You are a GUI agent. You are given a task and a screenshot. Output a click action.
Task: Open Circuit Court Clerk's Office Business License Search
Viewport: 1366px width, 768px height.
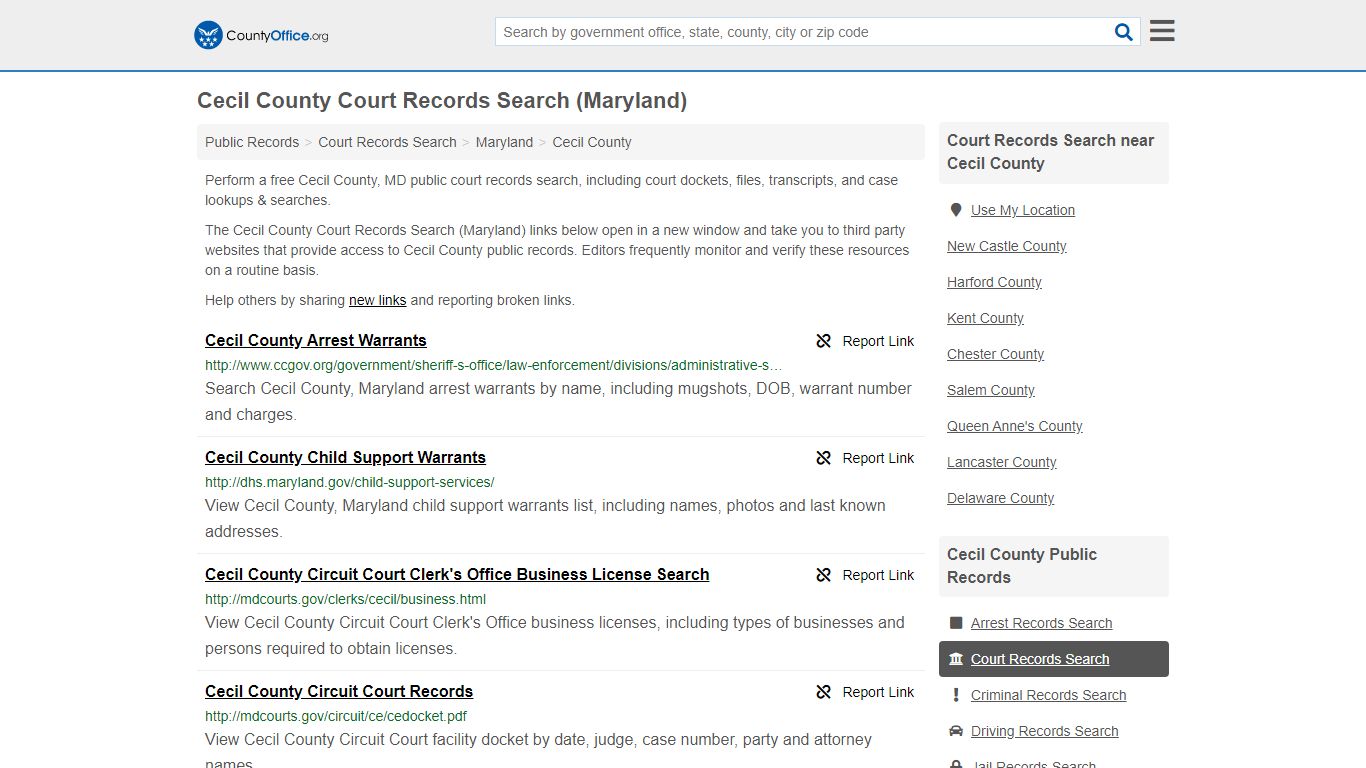[x=457, y=574]
